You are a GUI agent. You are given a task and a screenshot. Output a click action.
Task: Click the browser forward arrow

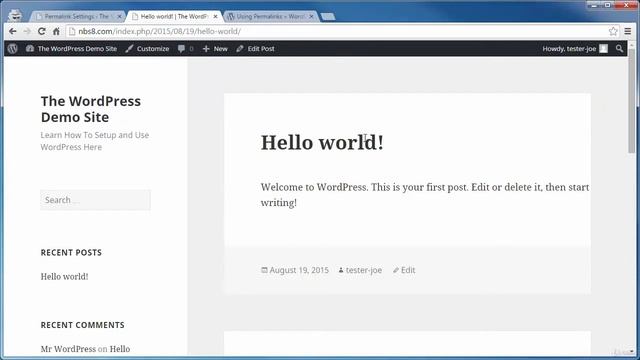(x=27, y=31)
